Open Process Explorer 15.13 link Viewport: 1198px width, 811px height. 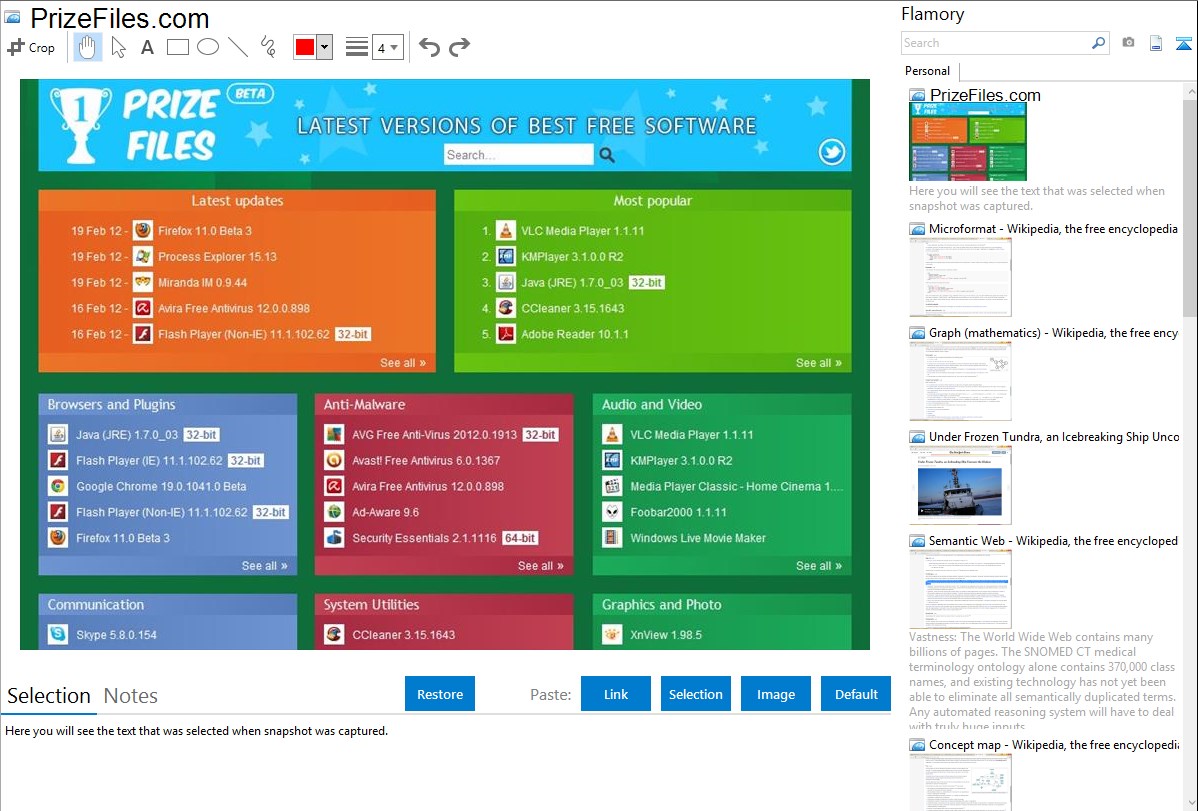tap(218, 257)
